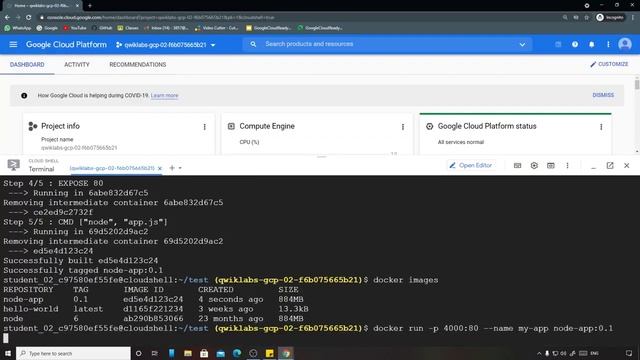
Task: Open Cloud Shell in new window
Action: tap(610, 165)
